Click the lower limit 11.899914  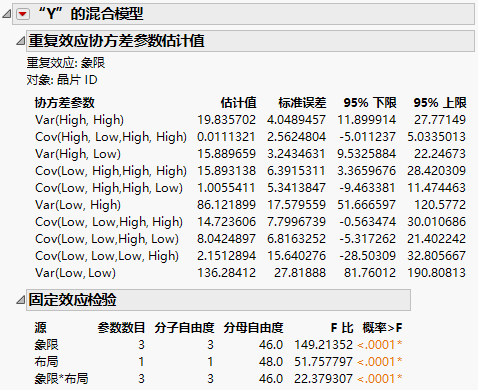click(367, 120)
